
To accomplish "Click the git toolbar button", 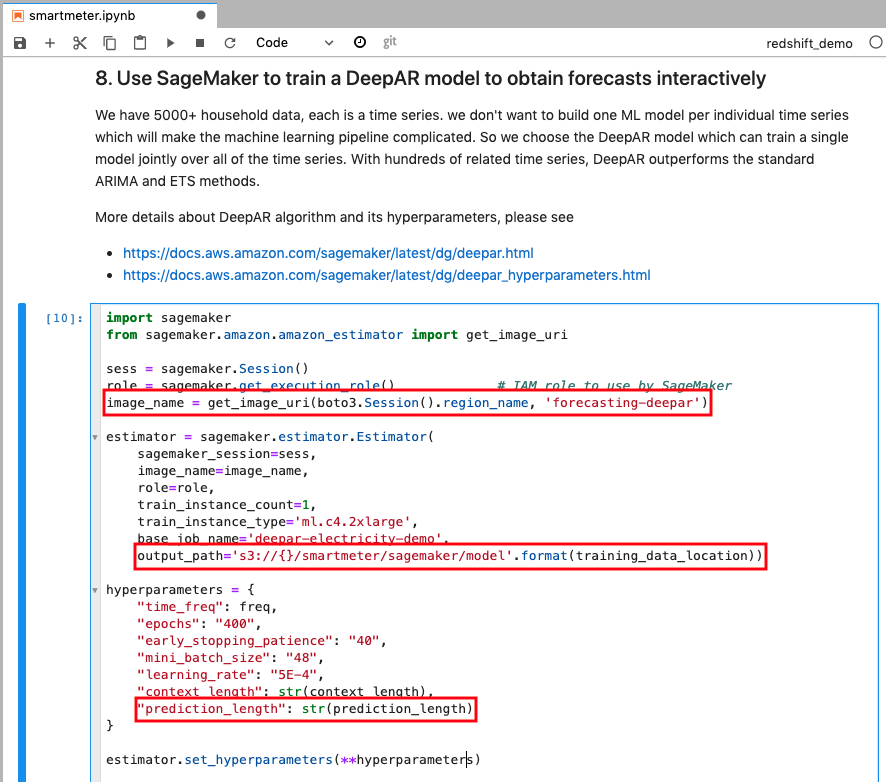I will [390, 43].
